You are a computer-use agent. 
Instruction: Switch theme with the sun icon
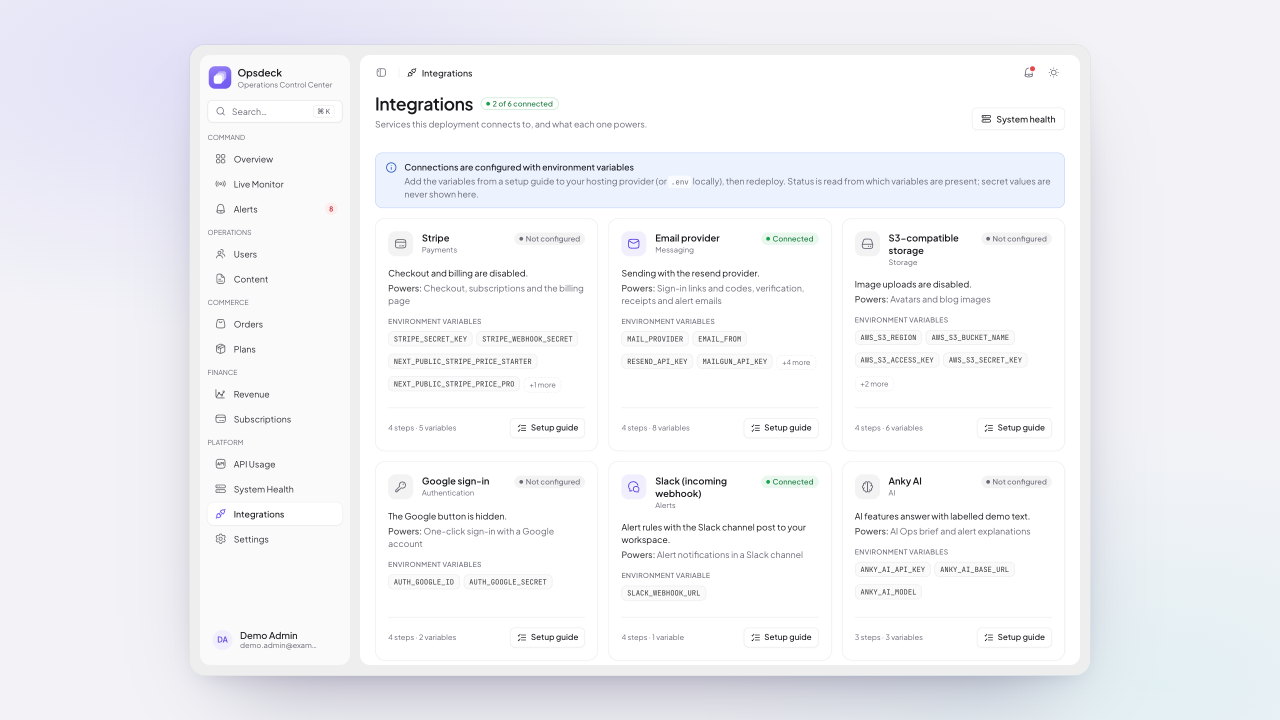tap(1053, 73)
